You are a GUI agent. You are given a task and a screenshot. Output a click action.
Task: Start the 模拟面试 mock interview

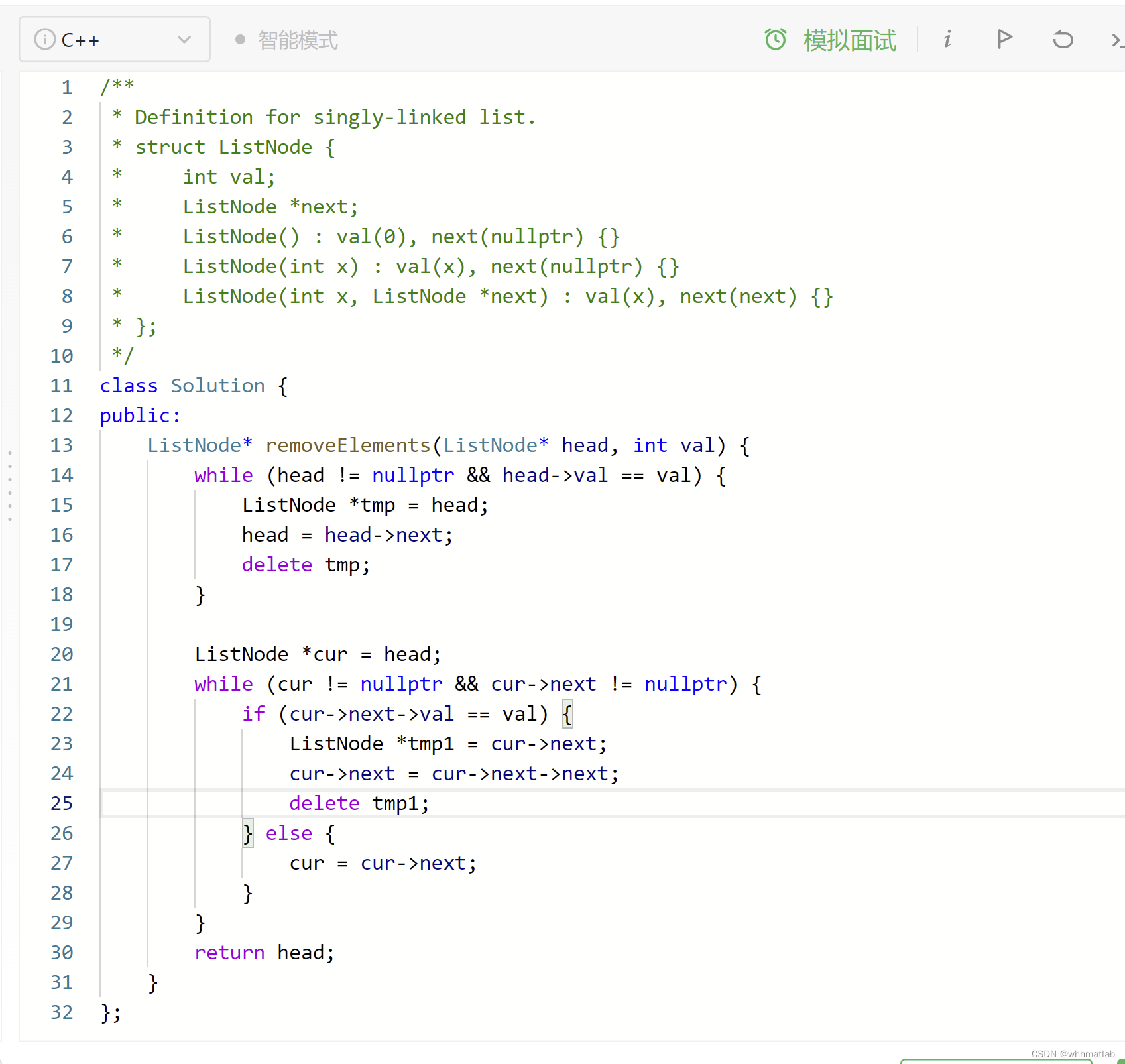[849, 40]
